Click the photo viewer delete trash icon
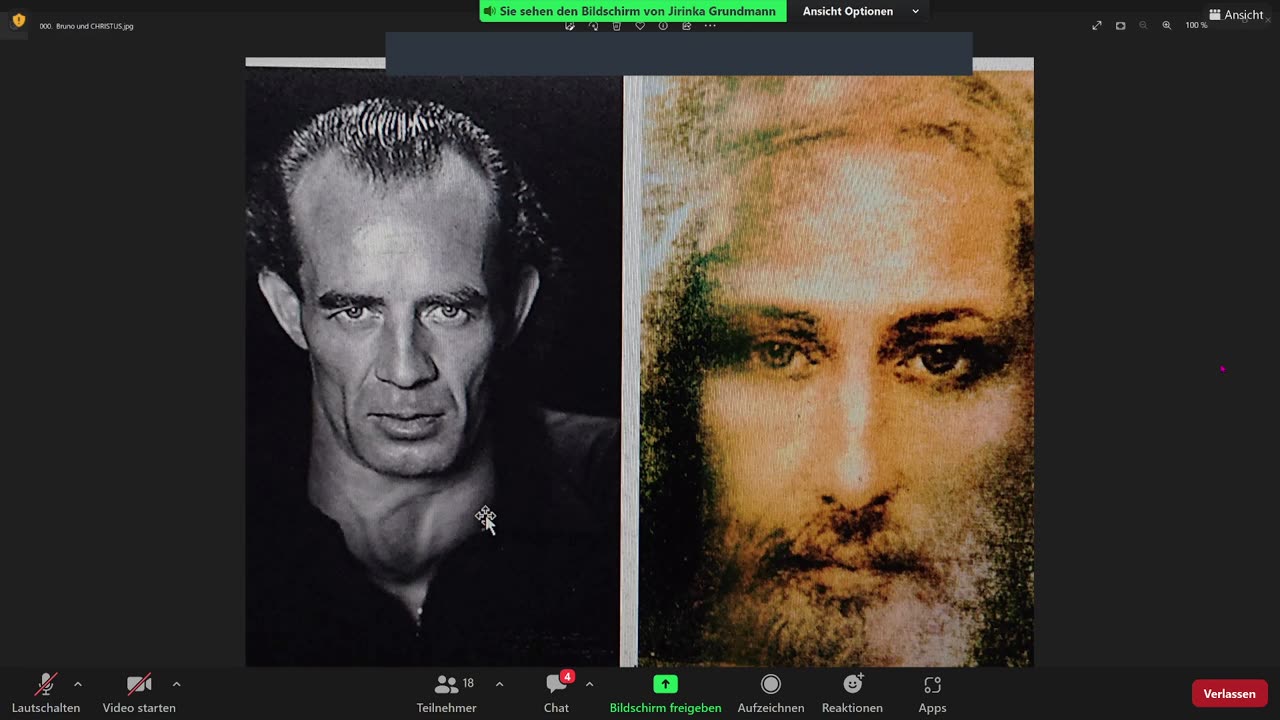Viewport: 1280px width, 720px height. click(616, 26)
